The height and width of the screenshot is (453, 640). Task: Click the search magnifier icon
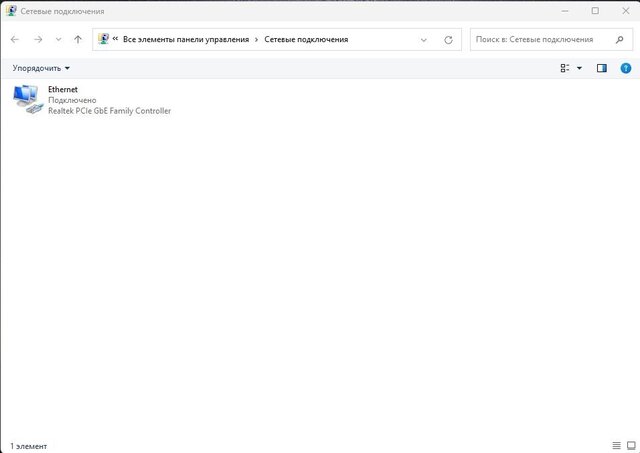(x=620, y=40)
